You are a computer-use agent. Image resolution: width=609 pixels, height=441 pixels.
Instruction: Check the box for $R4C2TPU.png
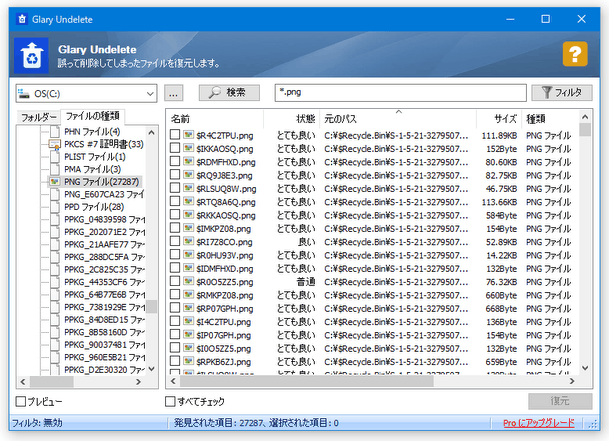[x=175, y=135]
